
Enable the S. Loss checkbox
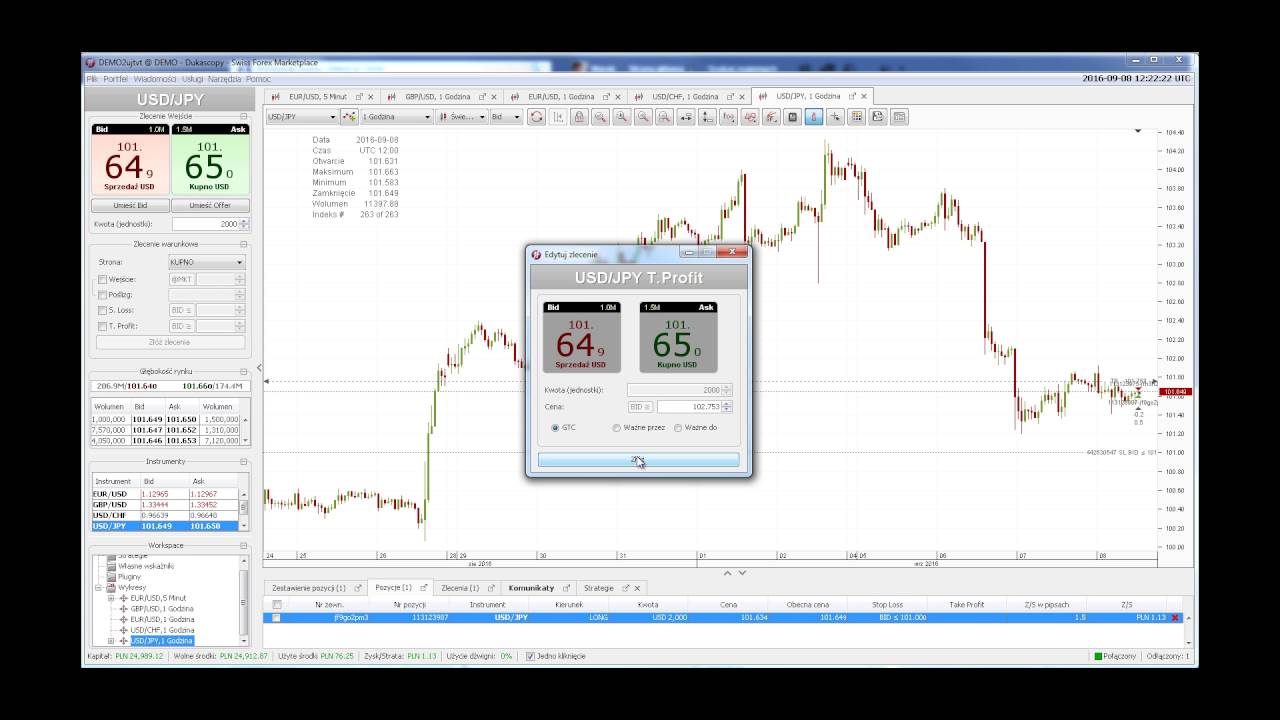(x=102, y=311)
